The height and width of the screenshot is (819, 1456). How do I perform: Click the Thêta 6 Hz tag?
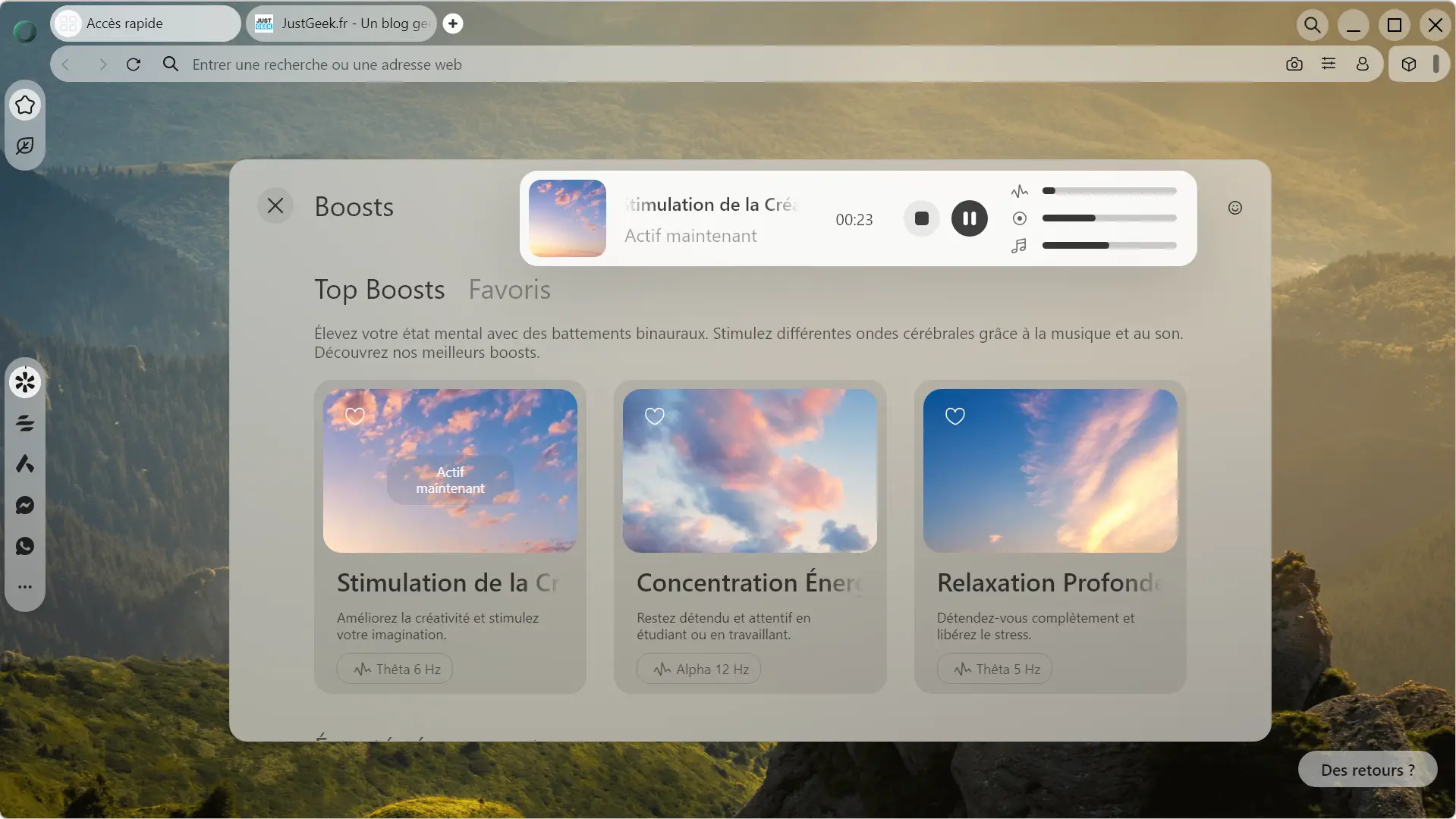coord(395,669)
